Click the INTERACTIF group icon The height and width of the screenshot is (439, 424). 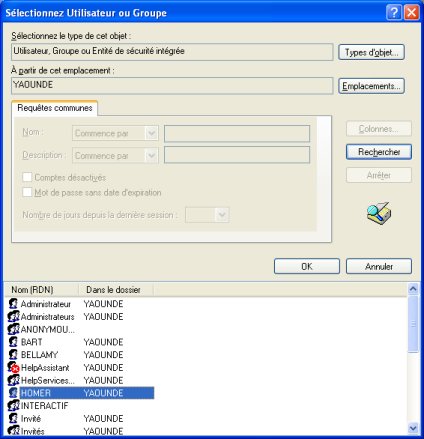tap(14, 406)
